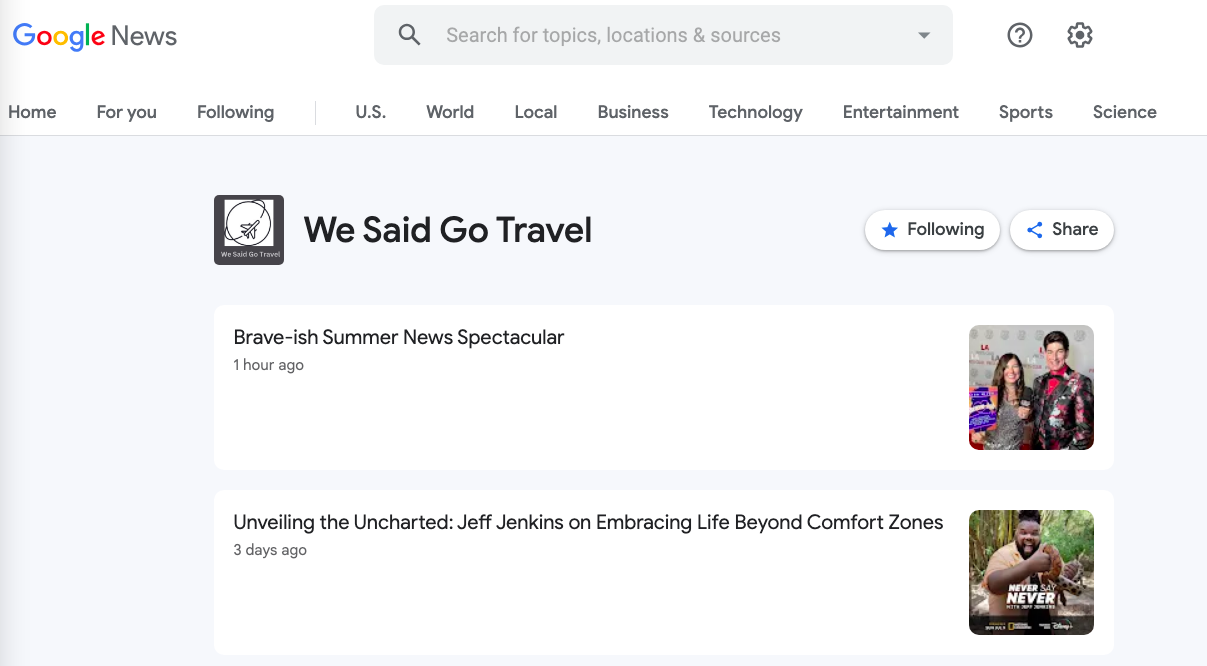Click the search magnifier icon
1207x666 pixels.
point(409,35)
